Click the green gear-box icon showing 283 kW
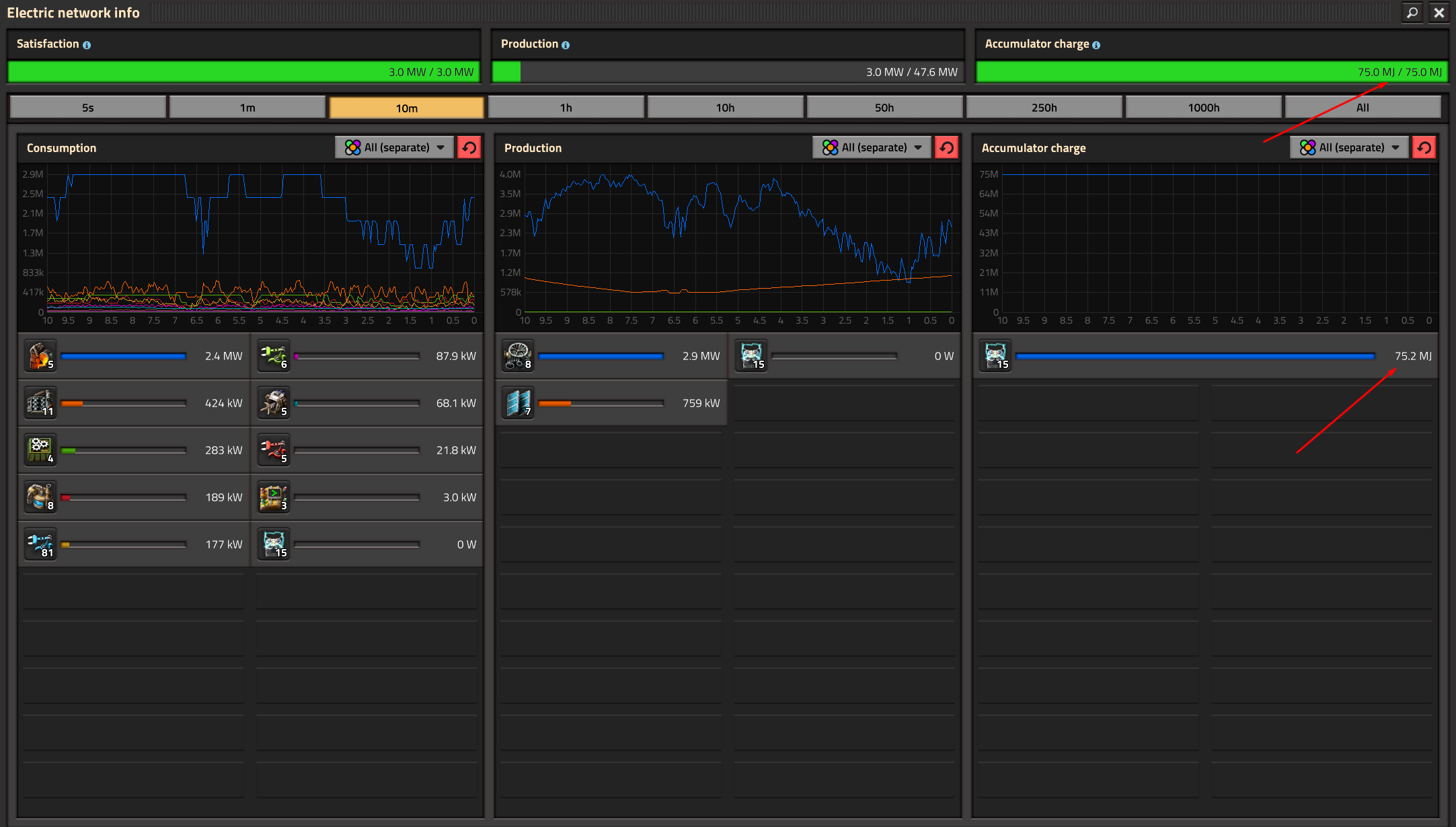 tap(40, 450)
